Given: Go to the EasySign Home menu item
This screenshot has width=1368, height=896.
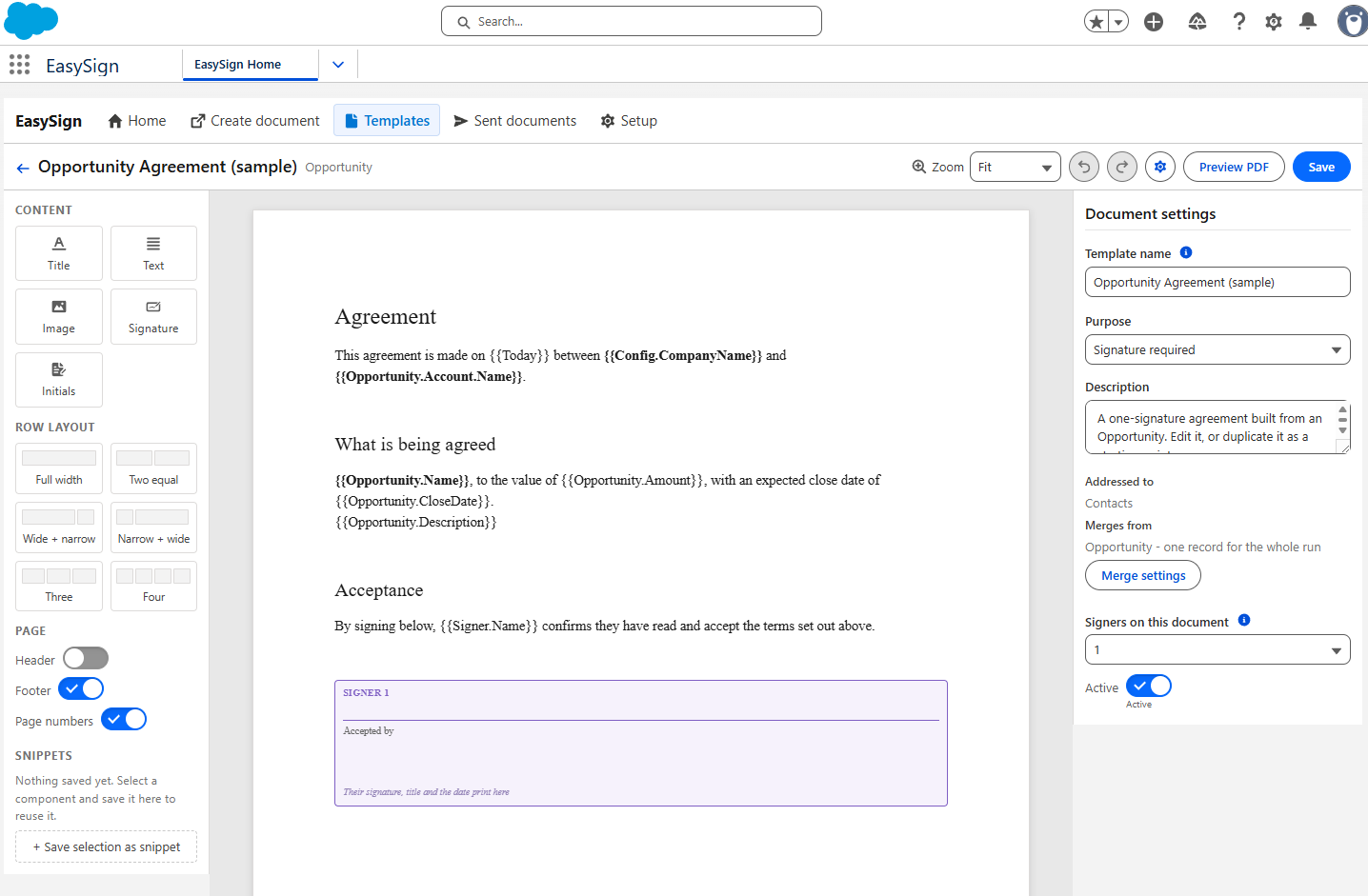Looking at the screenshot, I should tap(136, 121).
